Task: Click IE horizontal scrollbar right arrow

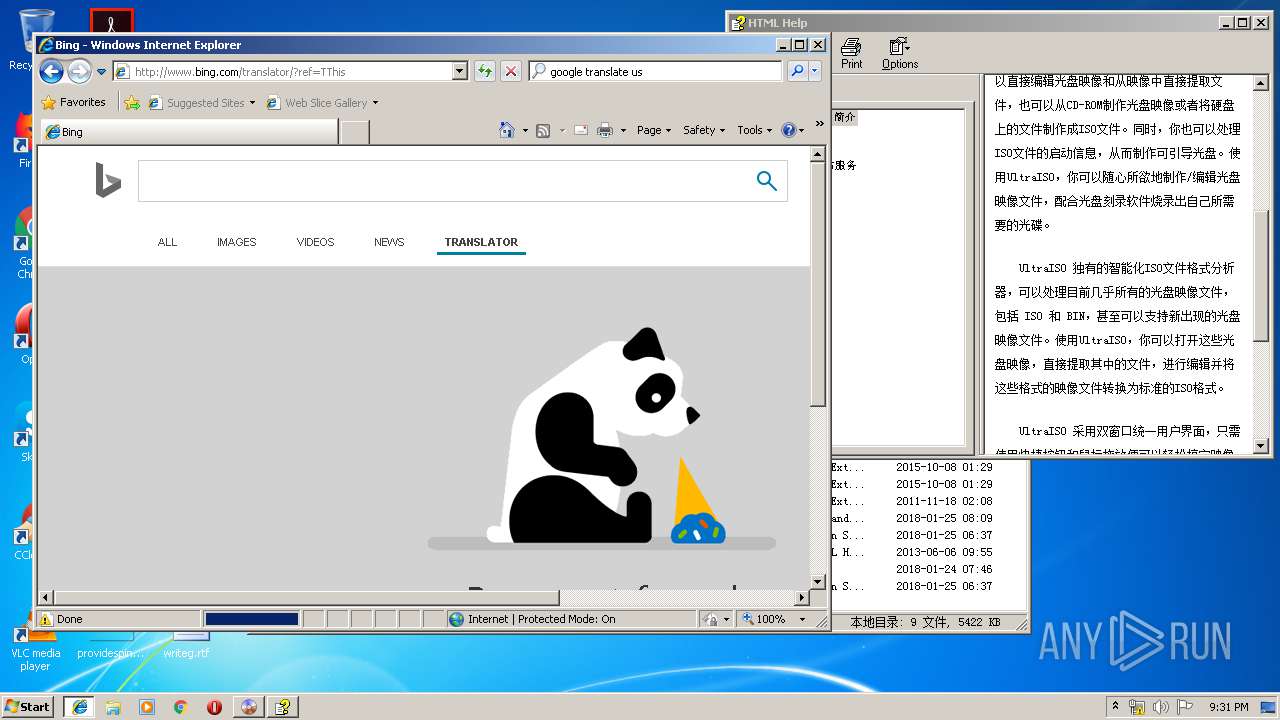Action: point(801,598)
